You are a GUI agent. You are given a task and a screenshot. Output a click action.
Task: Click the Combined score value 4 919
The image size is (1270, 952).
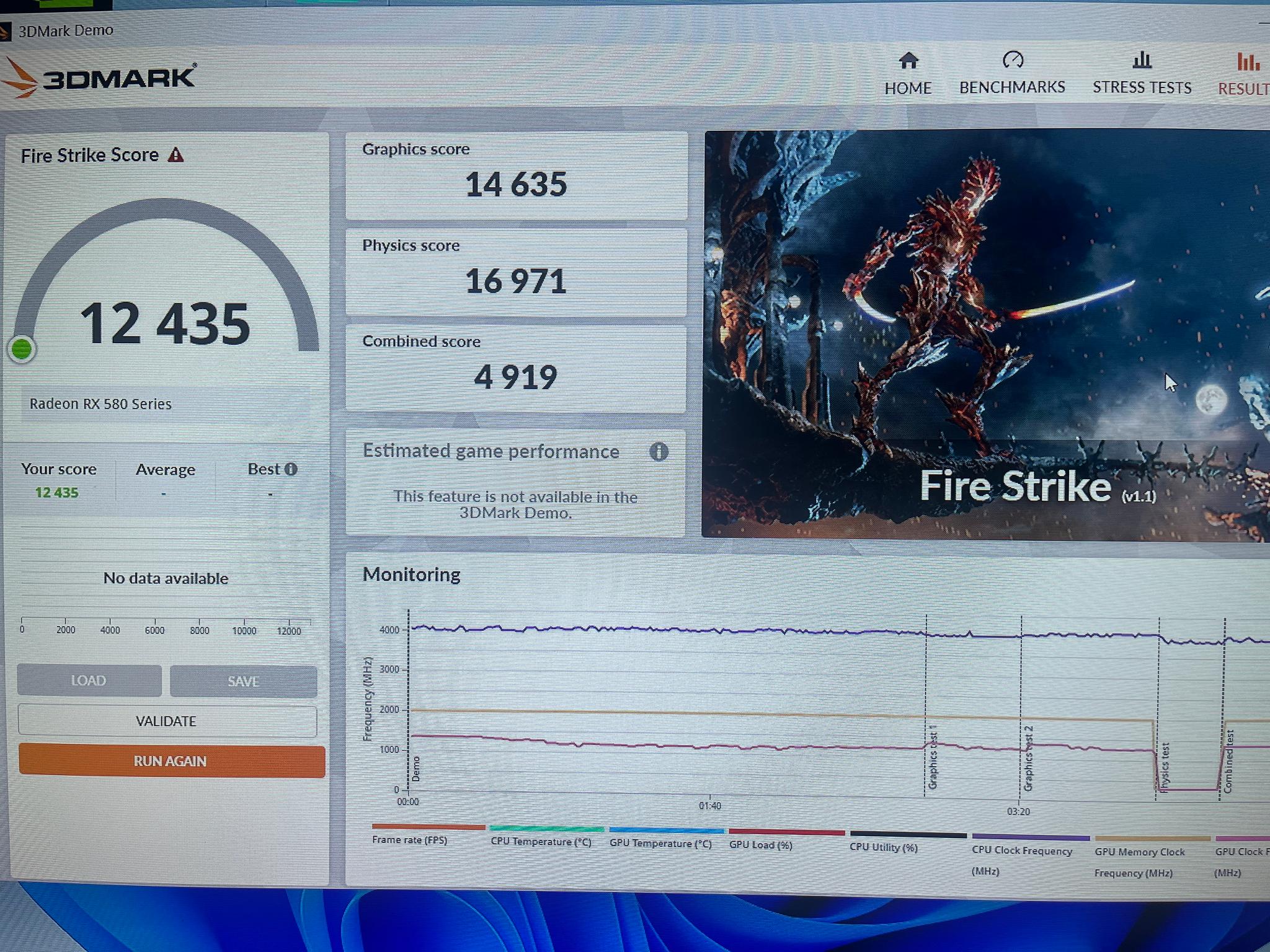pos(516,377)
